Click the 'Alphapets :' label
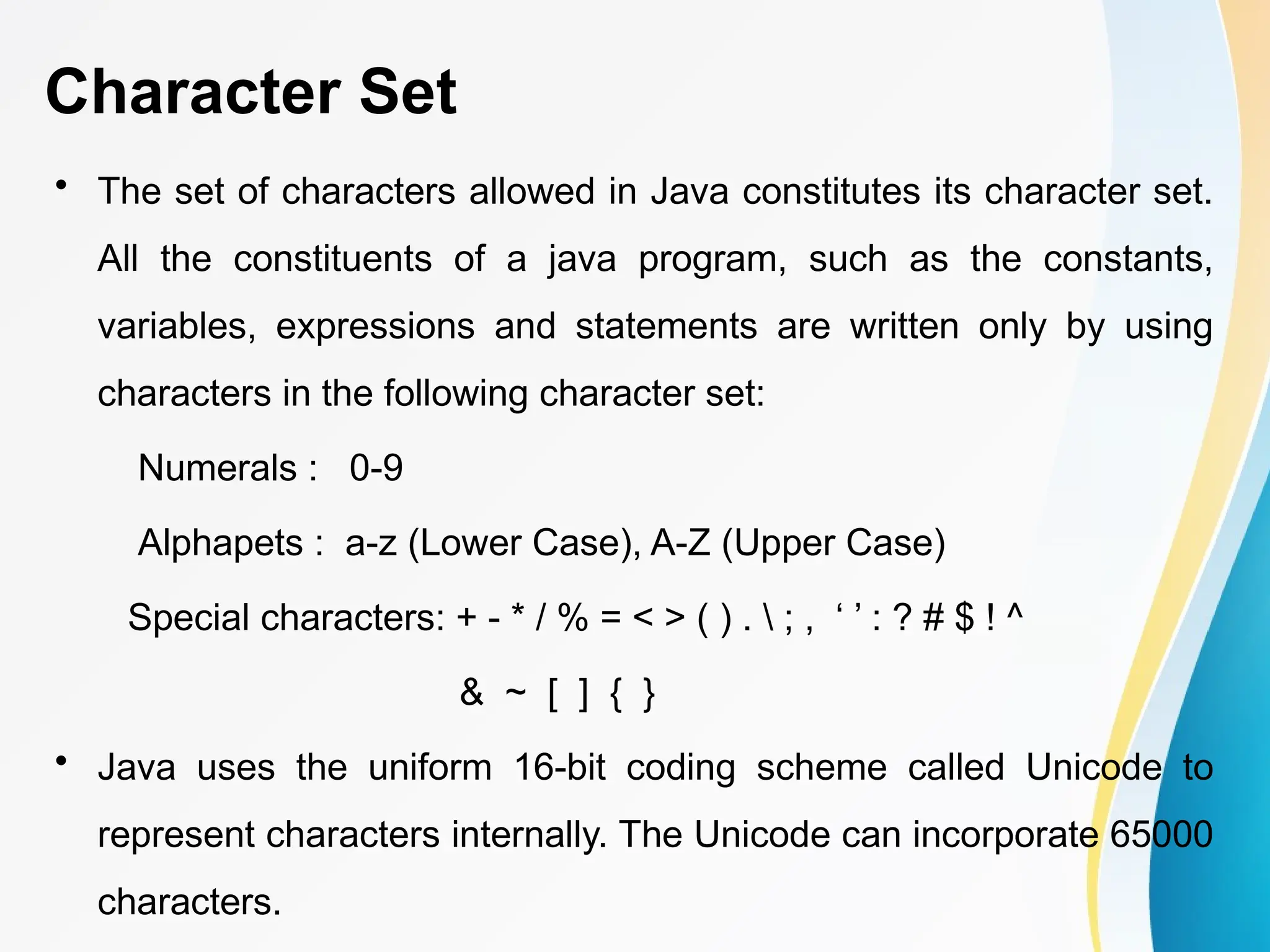Screen dimensions: 1270x952 [x=230, y=542]
